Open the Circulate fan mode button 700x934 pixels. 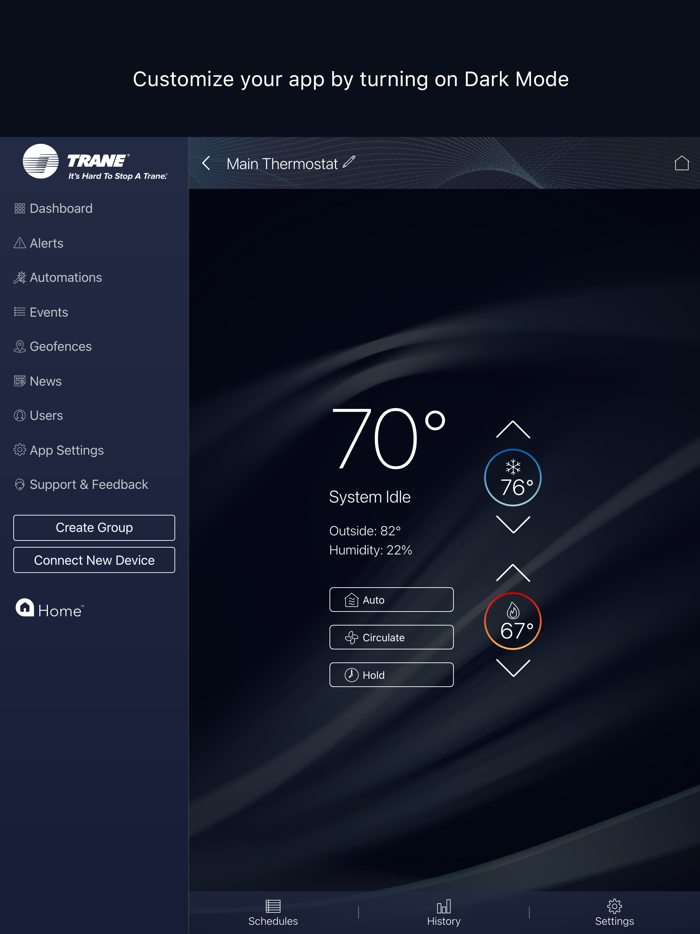[x=391, y=637]
